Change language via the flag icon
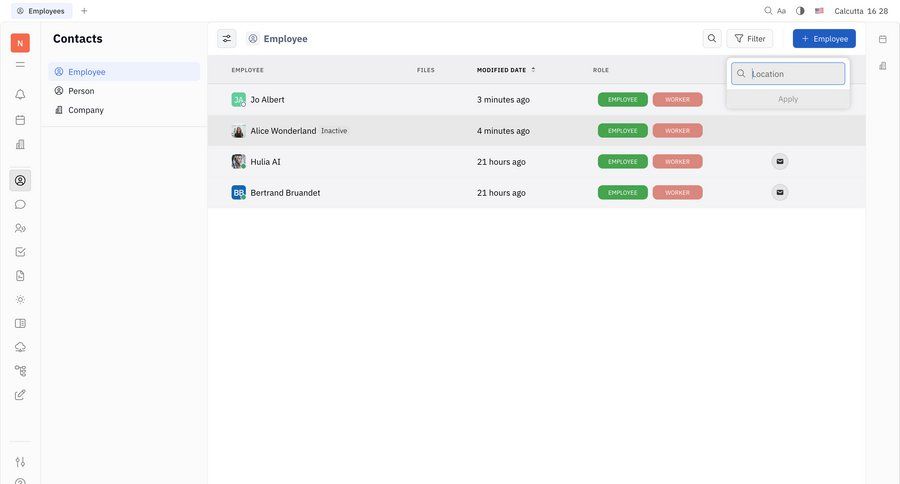This screenshot has height=484, width=900. 819,10
